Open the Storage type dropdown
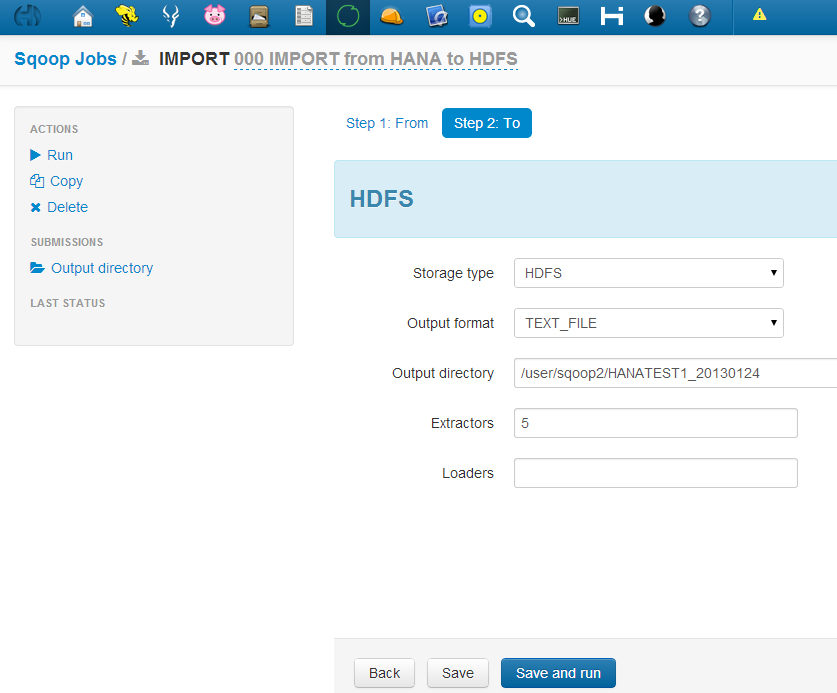Image resolution: width=837 pixels, height=693 pixels. pos(649,273)
